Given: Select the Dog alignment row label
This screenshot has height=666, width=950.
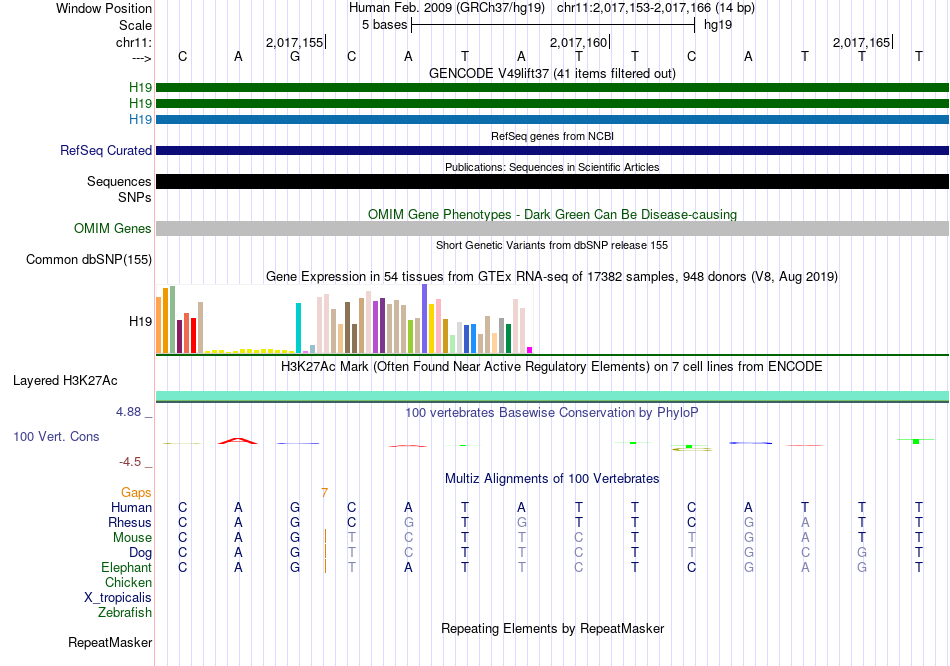Looking at the screenshot, I should [141, 553].
